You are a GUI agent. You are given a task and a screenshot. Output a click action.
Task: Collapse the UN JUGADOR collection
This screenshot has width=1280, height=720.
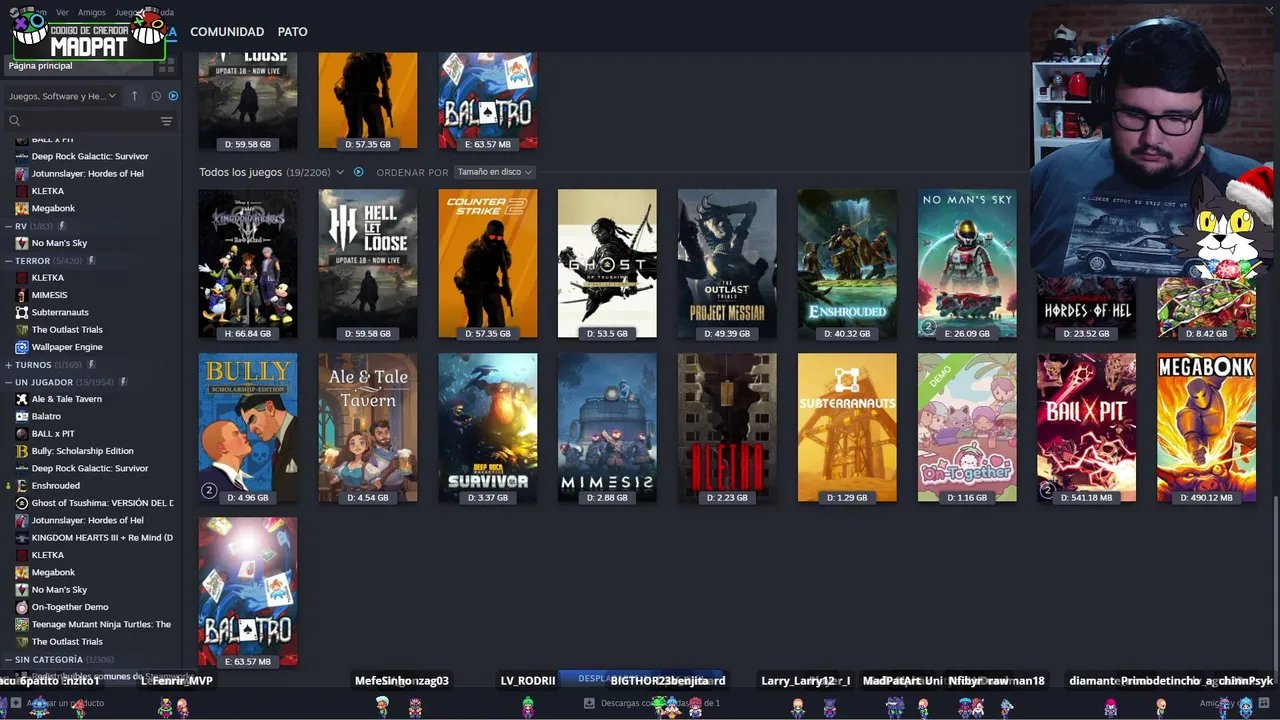(8, 382)
